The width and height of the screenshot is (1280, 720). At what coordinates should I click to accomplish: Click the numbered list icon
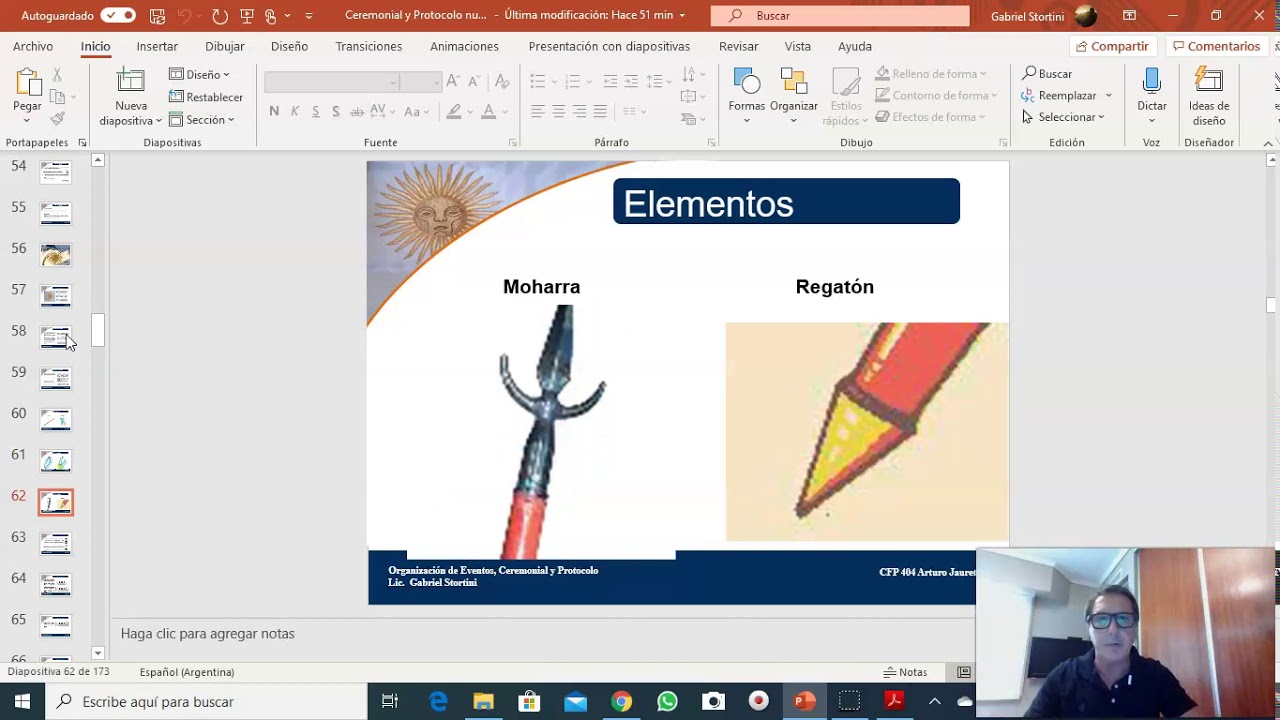pyautogui.click(x=573, y=82)
